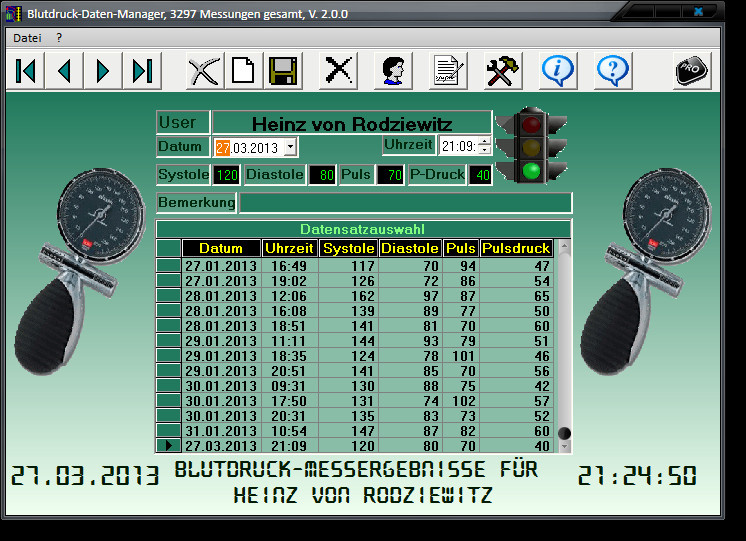
Task: Increase Uhrzeit with up spinner arrow
Action: click(x=484, y=141)
